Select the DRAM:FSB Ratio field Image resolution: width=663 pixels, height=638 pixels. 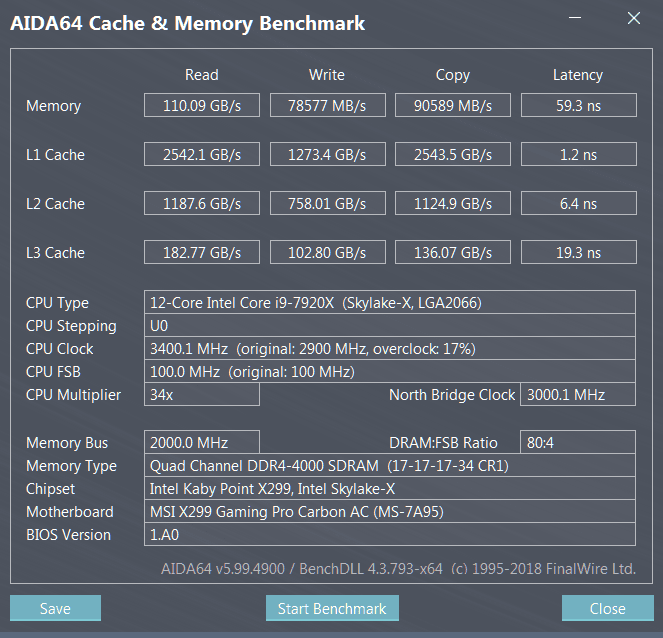tap(578, 443)
